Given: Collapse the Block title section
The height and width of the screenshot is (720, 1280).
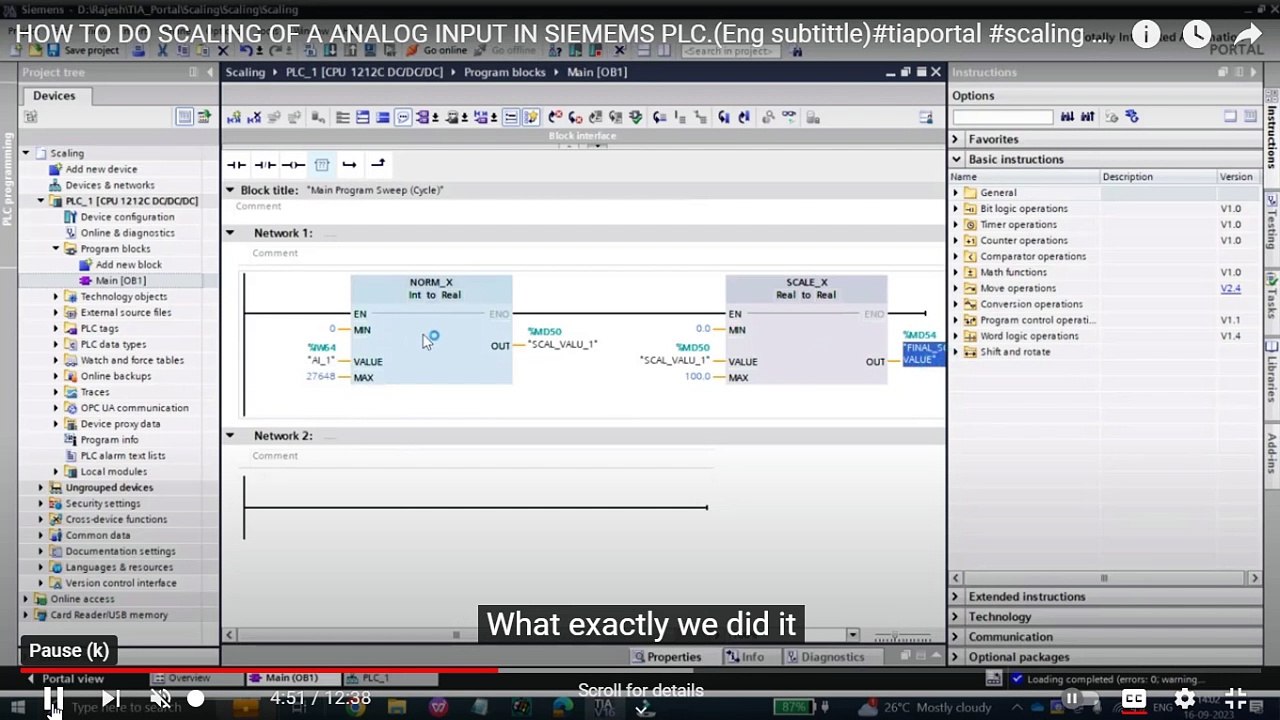Looking at the screenshot, I should coord(230,190).
